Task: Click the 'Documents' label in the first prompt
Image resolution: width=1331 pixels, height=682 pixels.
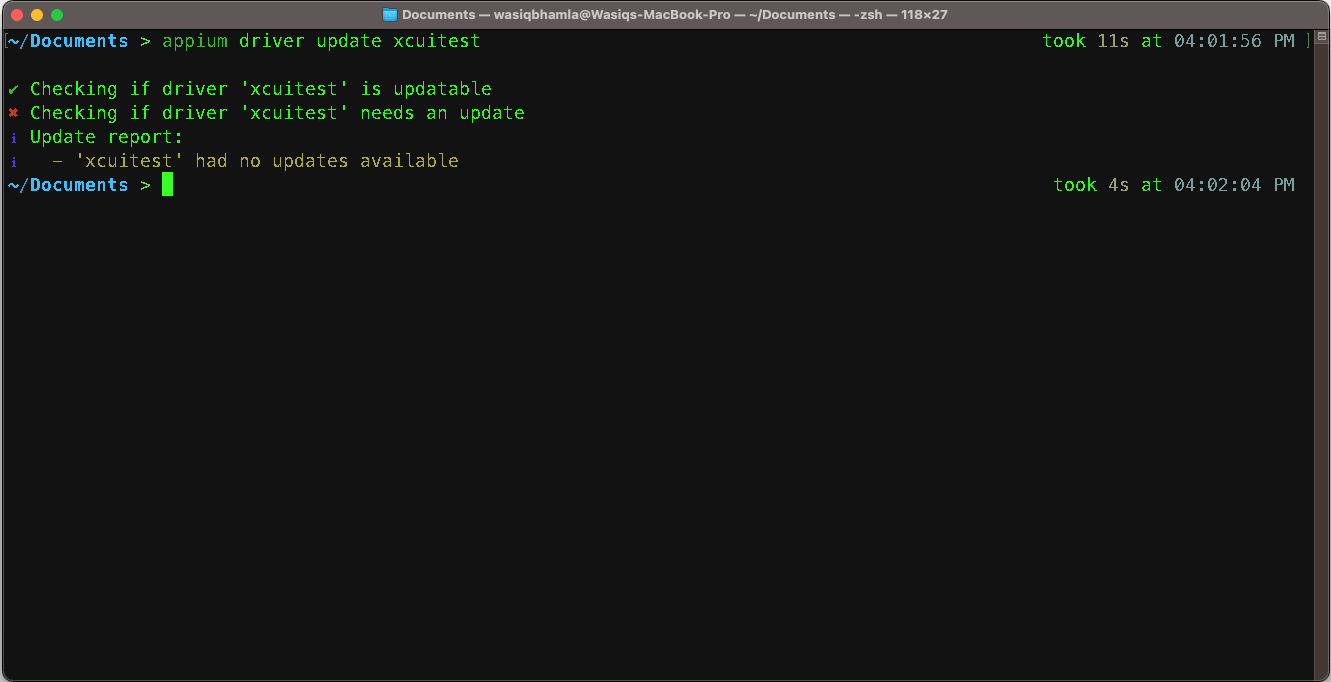Action: pos(80,41)
